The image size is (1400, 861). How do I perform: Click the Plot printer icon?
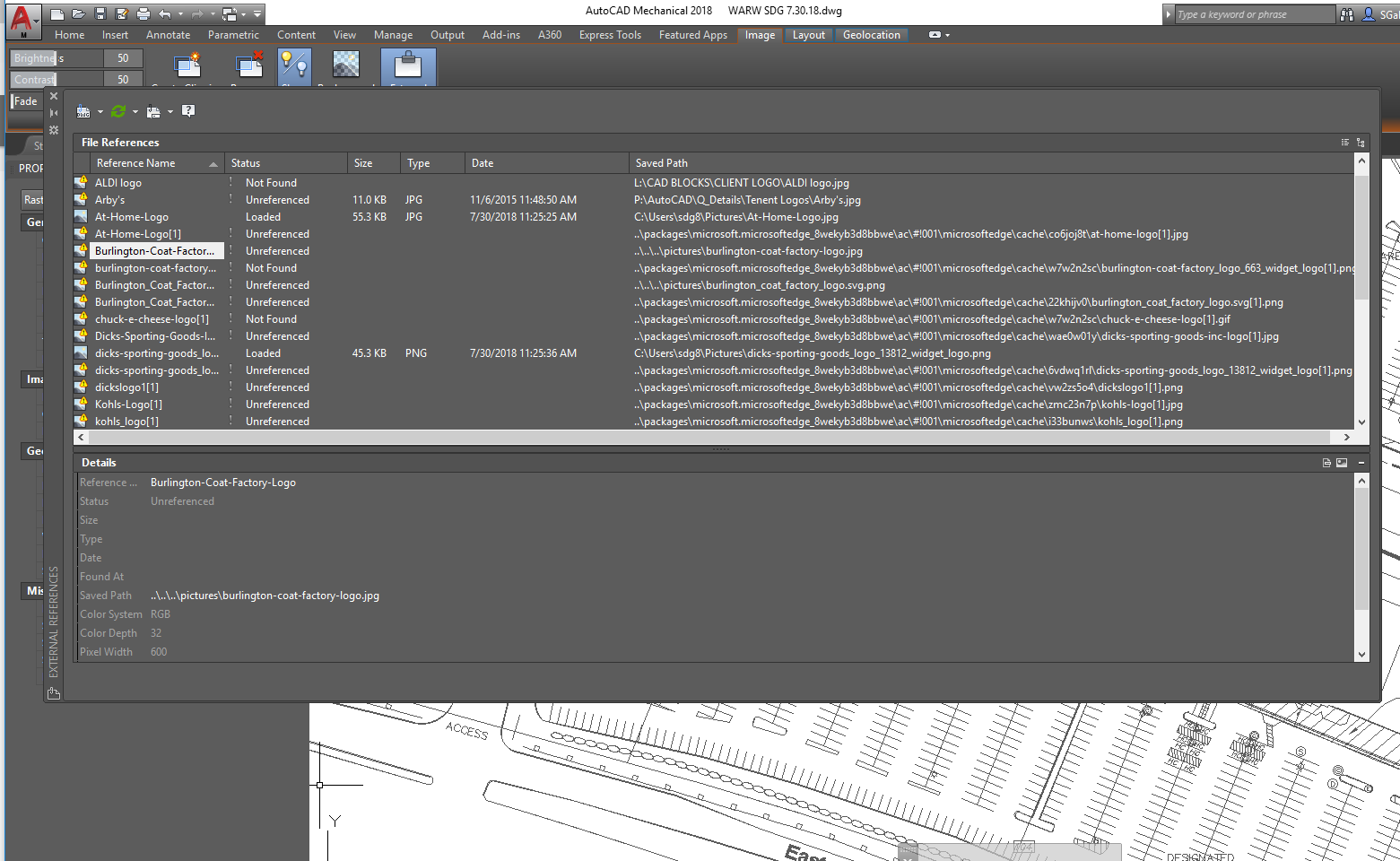(x=143, y=14)
